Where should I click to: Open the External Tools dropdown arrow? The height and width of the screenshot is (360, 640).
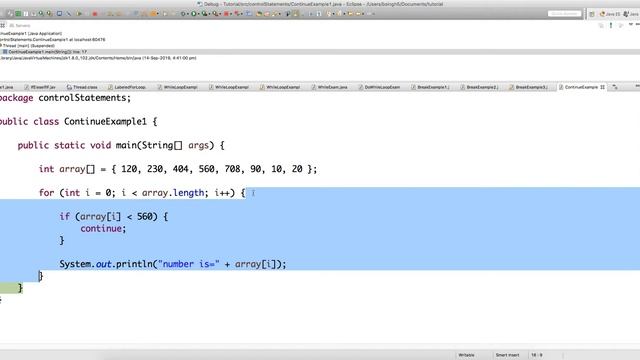[220, 14]
